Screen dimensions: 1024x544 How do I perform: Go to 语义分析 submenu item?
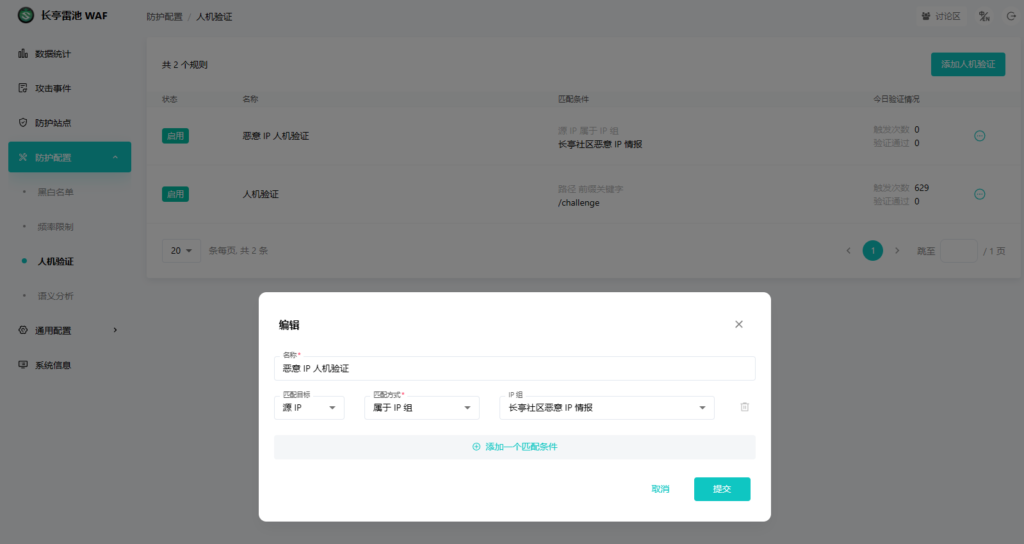(x=56, y=296)
